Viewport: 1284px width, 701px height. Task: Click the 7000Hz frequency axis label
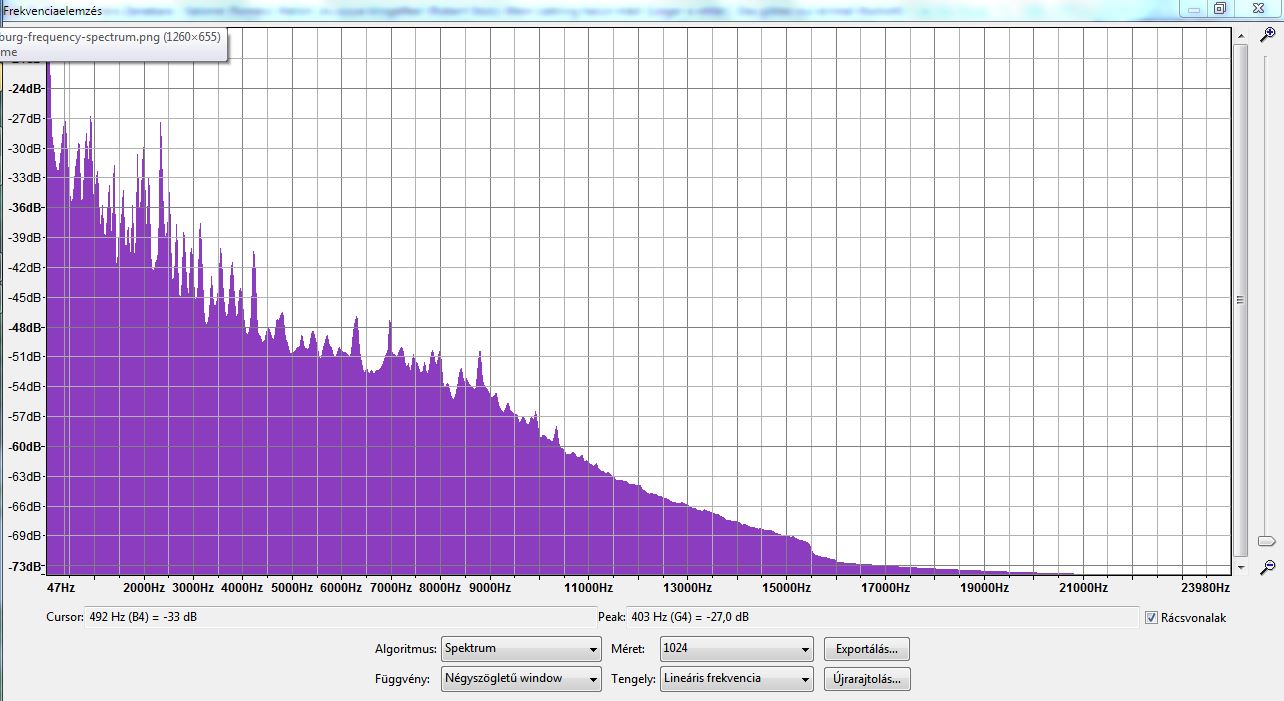pyautogui.click(x=391, y=588)
